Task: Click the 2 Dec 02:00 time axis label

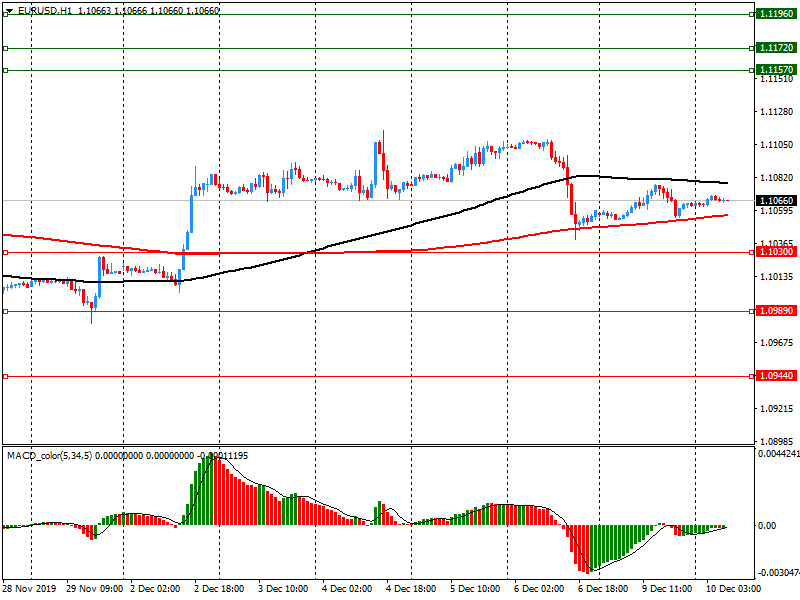Action: point(155,588)
